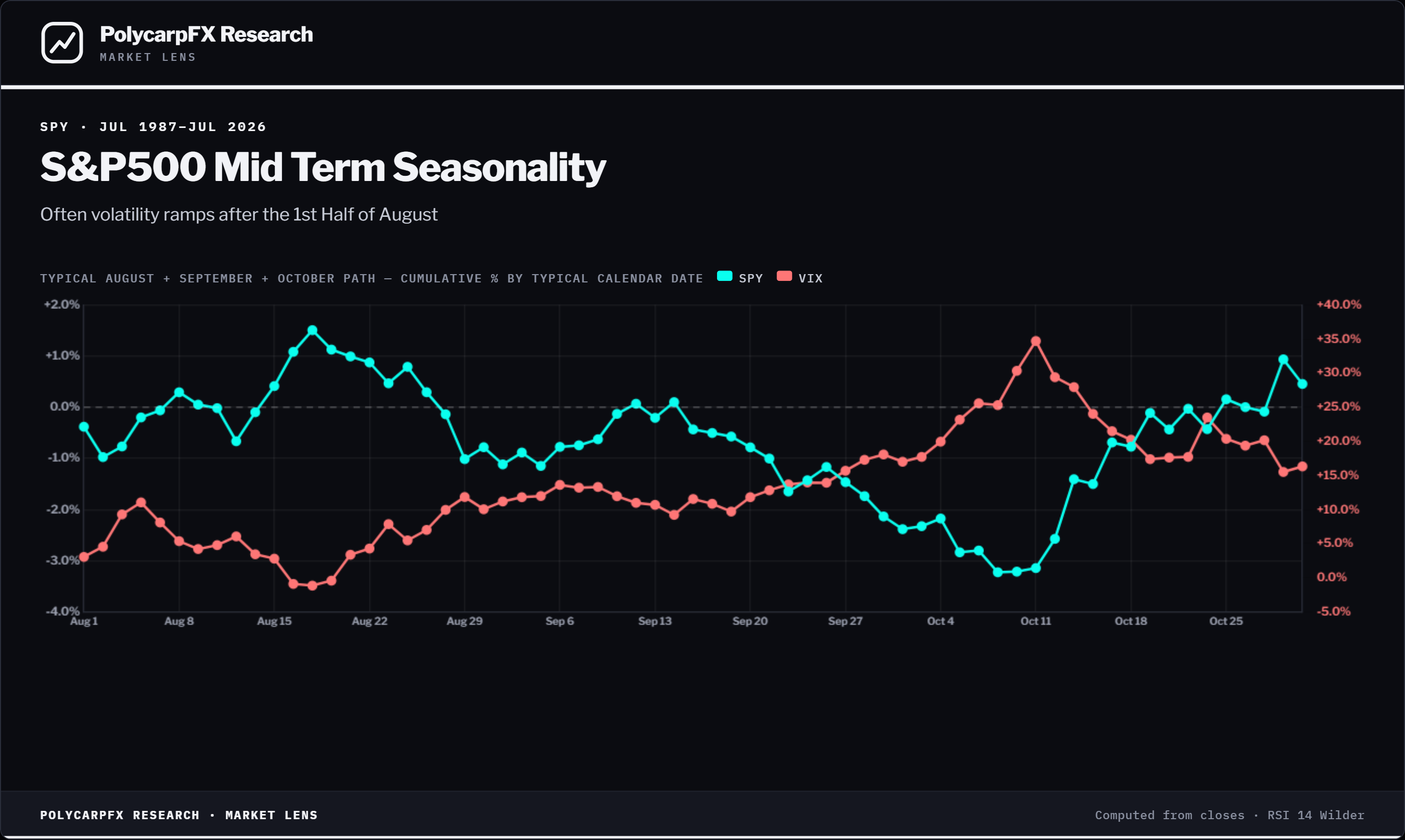Click the PolycarpFX Research header title
The height and width of the screenshot is (840, 1405).
pos(206,34)
